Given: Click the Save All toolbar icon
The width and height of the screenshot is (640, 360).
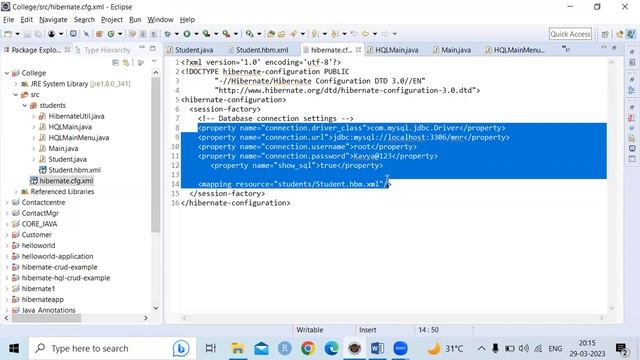Looking at the screenshot, I should tap(38, 34).
